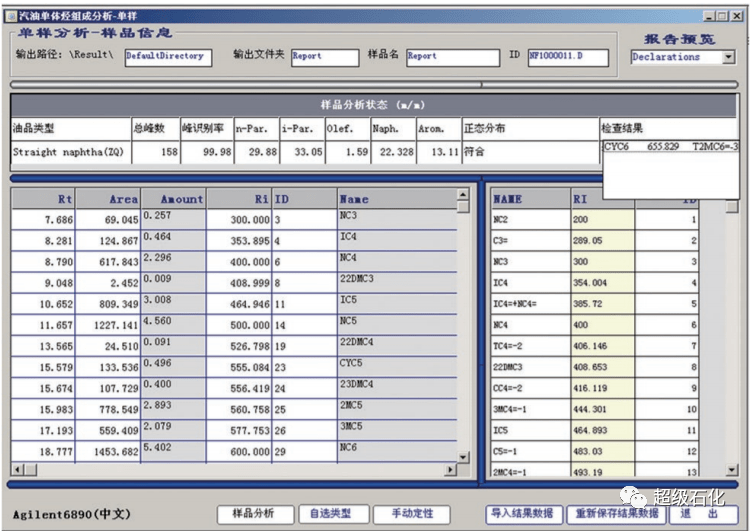Select the NC3 name cell in left table

tap(397, 220)
